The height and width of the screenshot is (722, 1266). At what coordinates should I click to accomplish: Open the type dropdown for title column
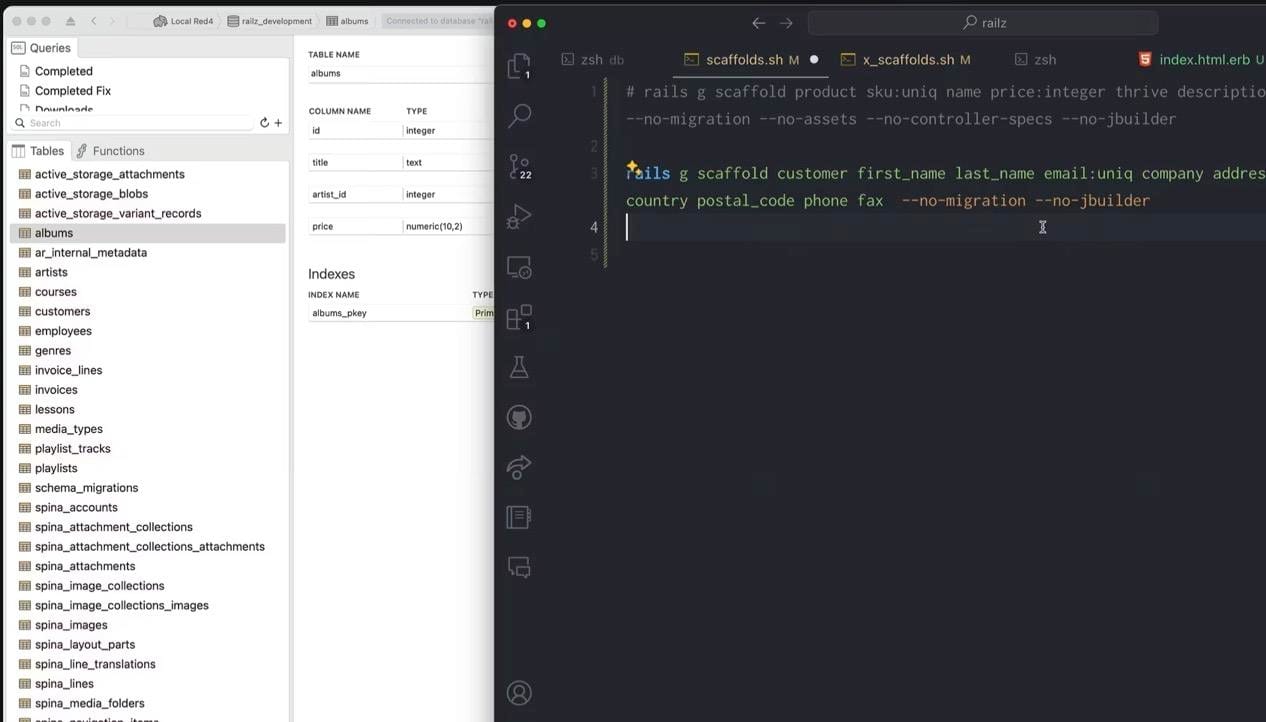point(447,163)
